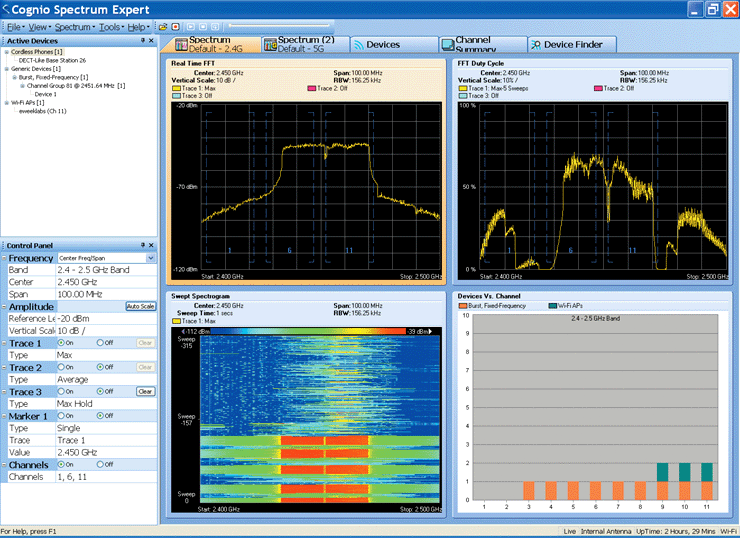The image size is (740, 538).
Task: Open the Spectrum menu
Action: click(75, 27)
